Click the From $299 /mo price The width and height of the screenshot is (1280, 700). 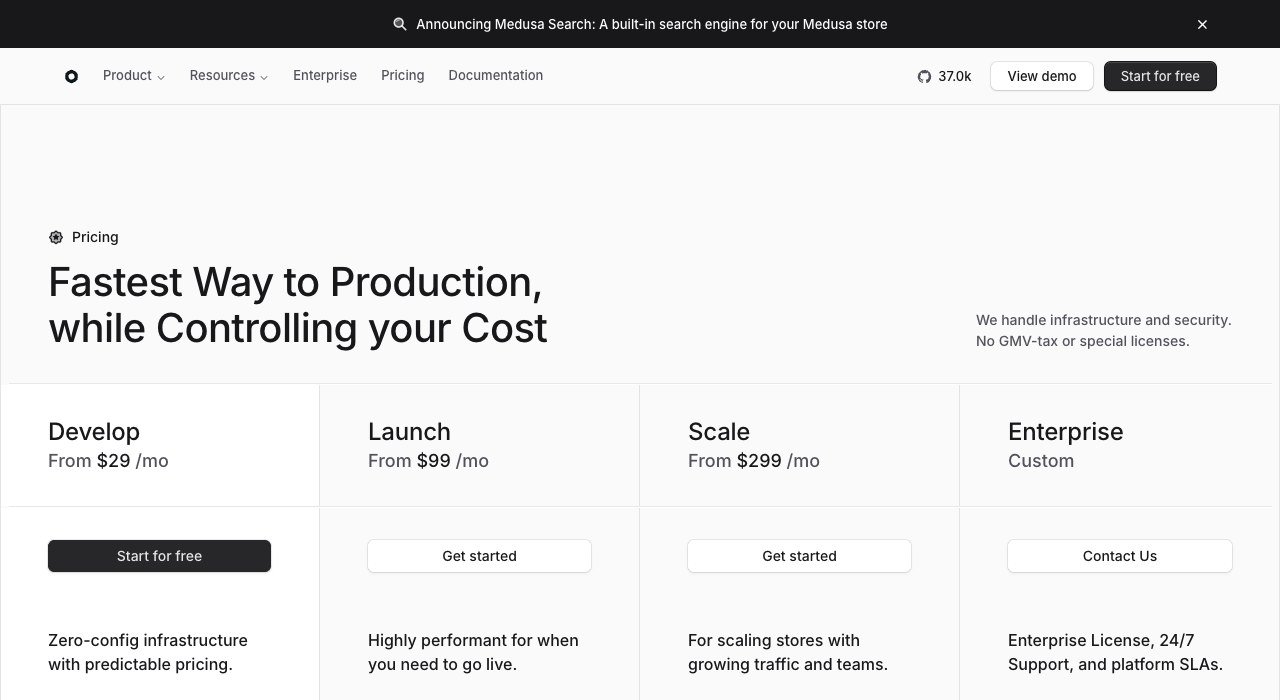[x=754, y=461]
